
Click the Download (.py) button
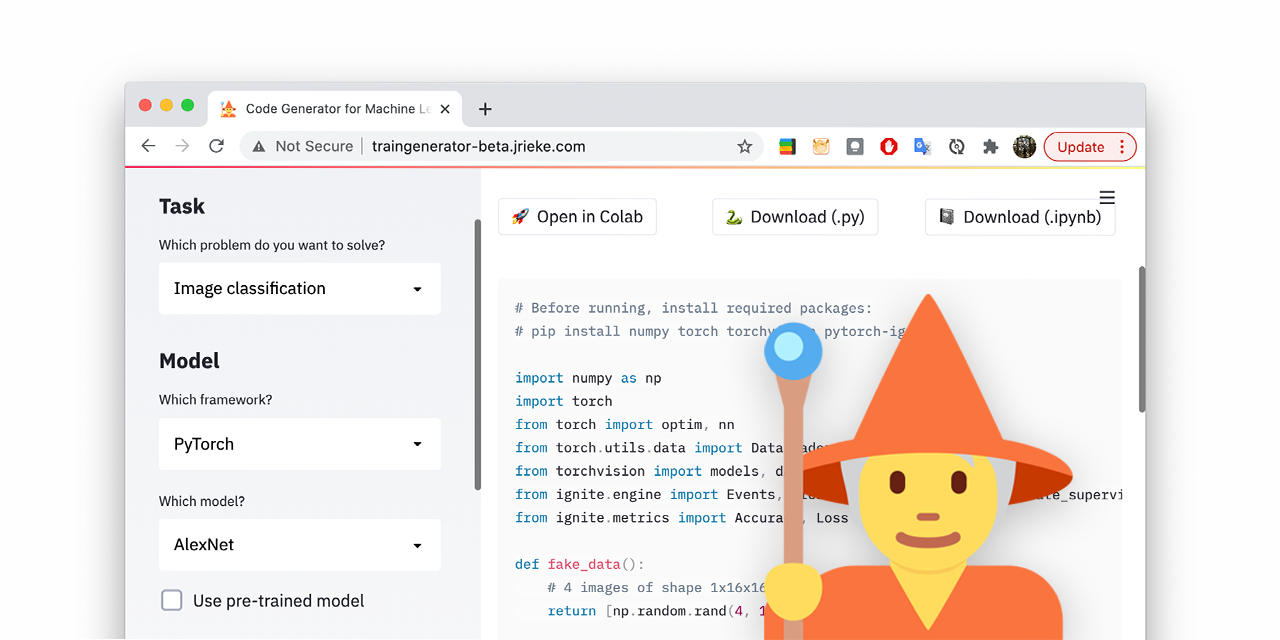[795, 217]
